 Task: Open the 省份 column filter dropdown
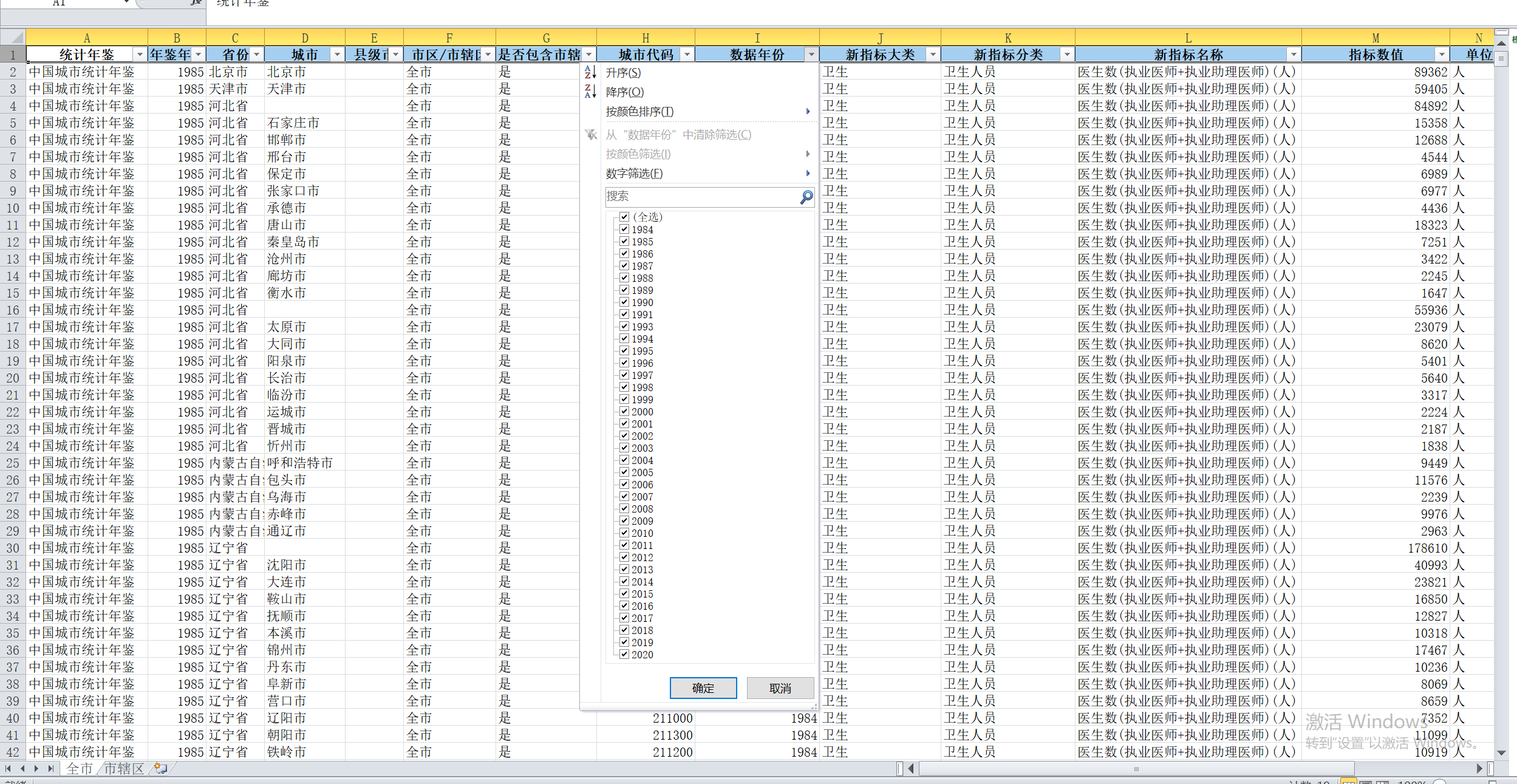coord(256,55)
